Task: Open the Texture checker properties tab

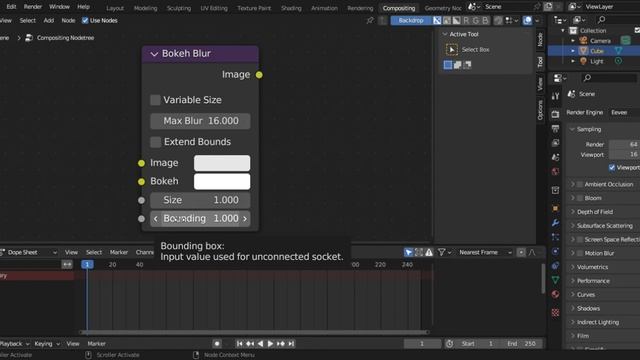Action: 555,313
